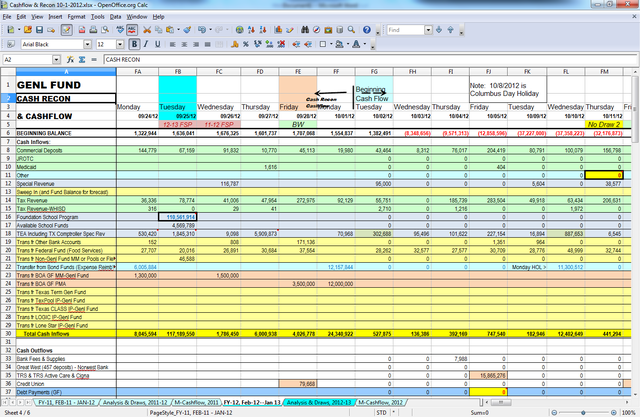Select column header FG

[x=374, y=72]
